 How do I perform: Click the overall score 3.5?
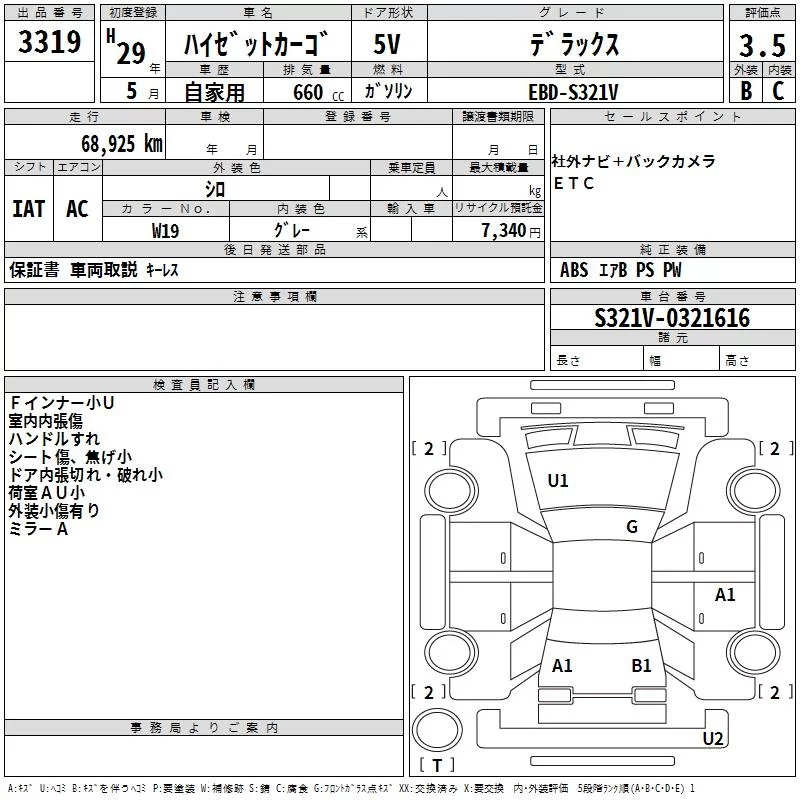(762, 45)
